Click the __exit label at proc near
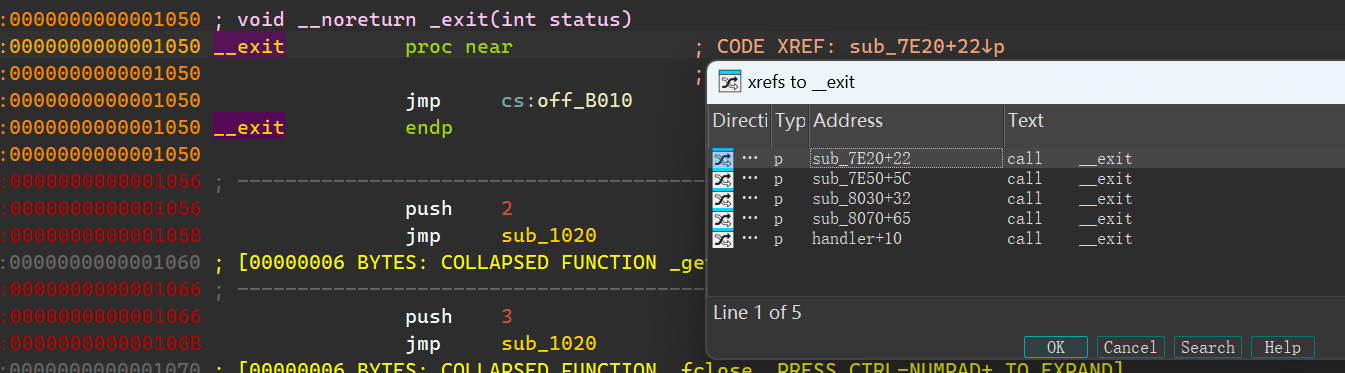The height and width of the screenshot is (373, 1345). point(249,47)
